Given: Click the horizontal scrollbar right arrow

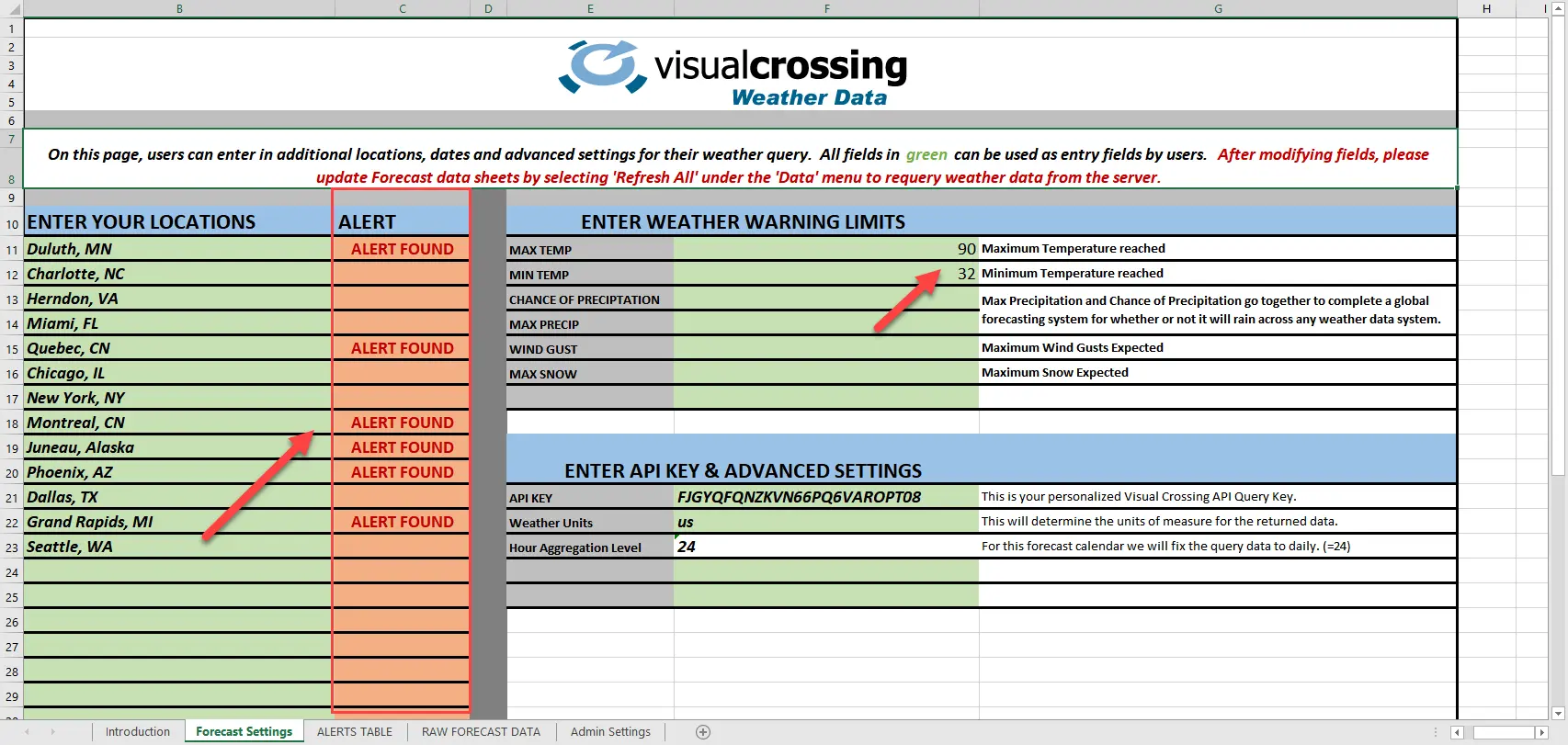Looking at the screenshot, I should 1542,732.
